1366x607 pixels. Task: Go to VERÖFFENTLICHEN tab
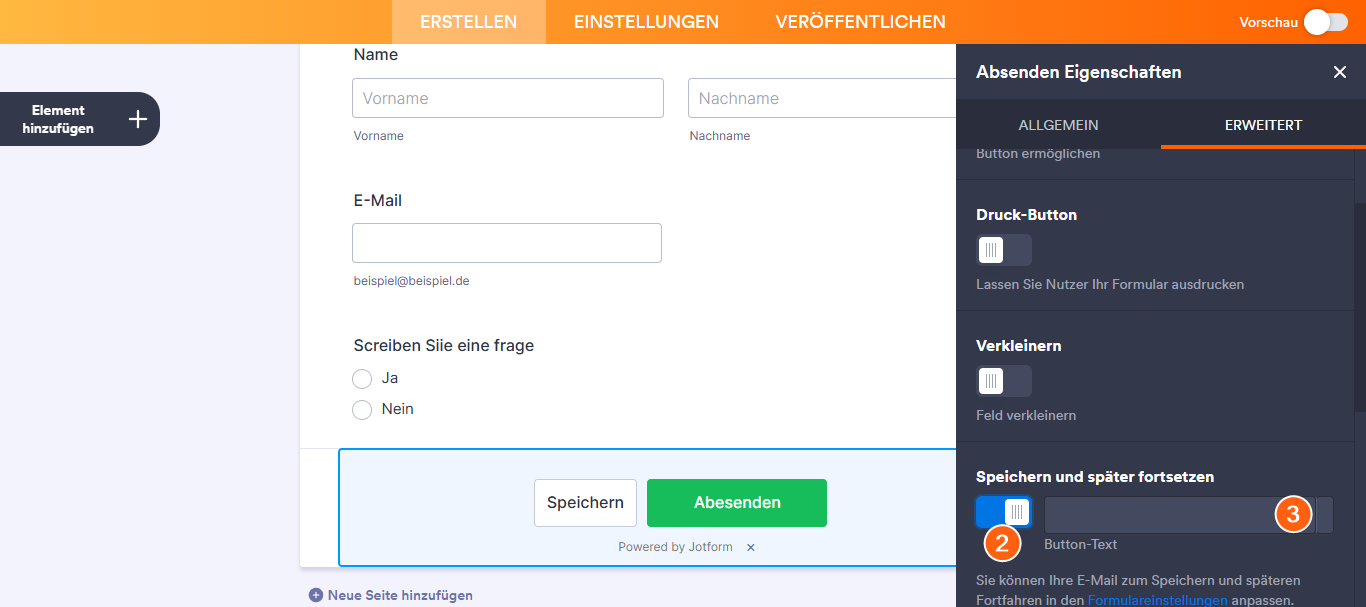click(x=860, y=22)
